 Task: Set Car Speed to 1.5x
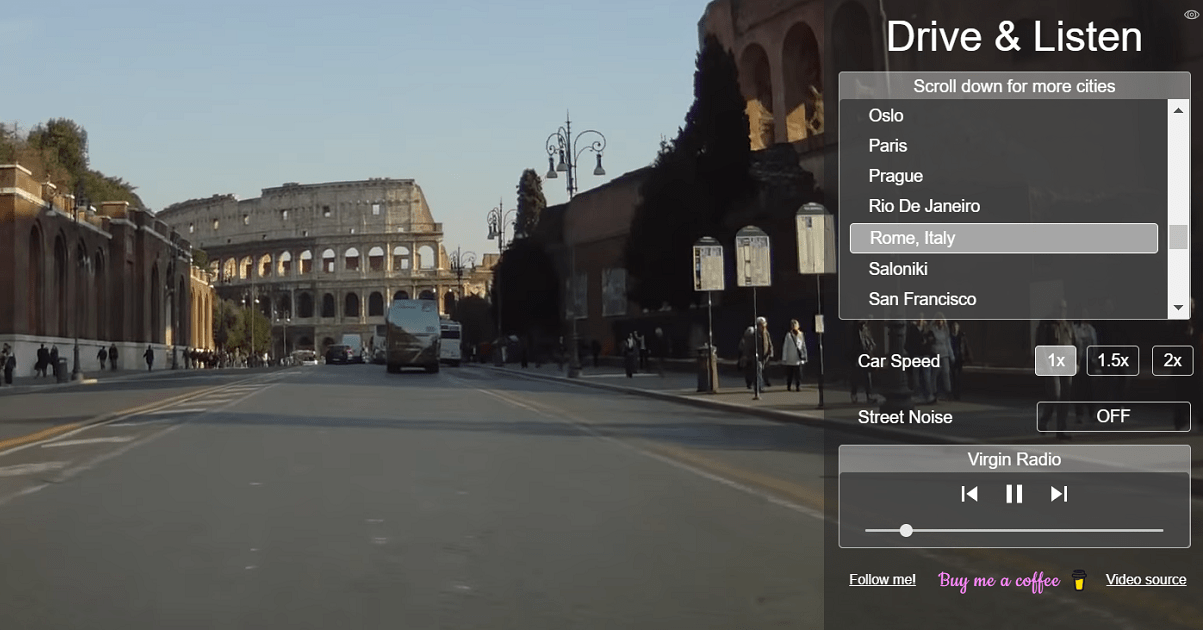click(x=1113, y=360)
